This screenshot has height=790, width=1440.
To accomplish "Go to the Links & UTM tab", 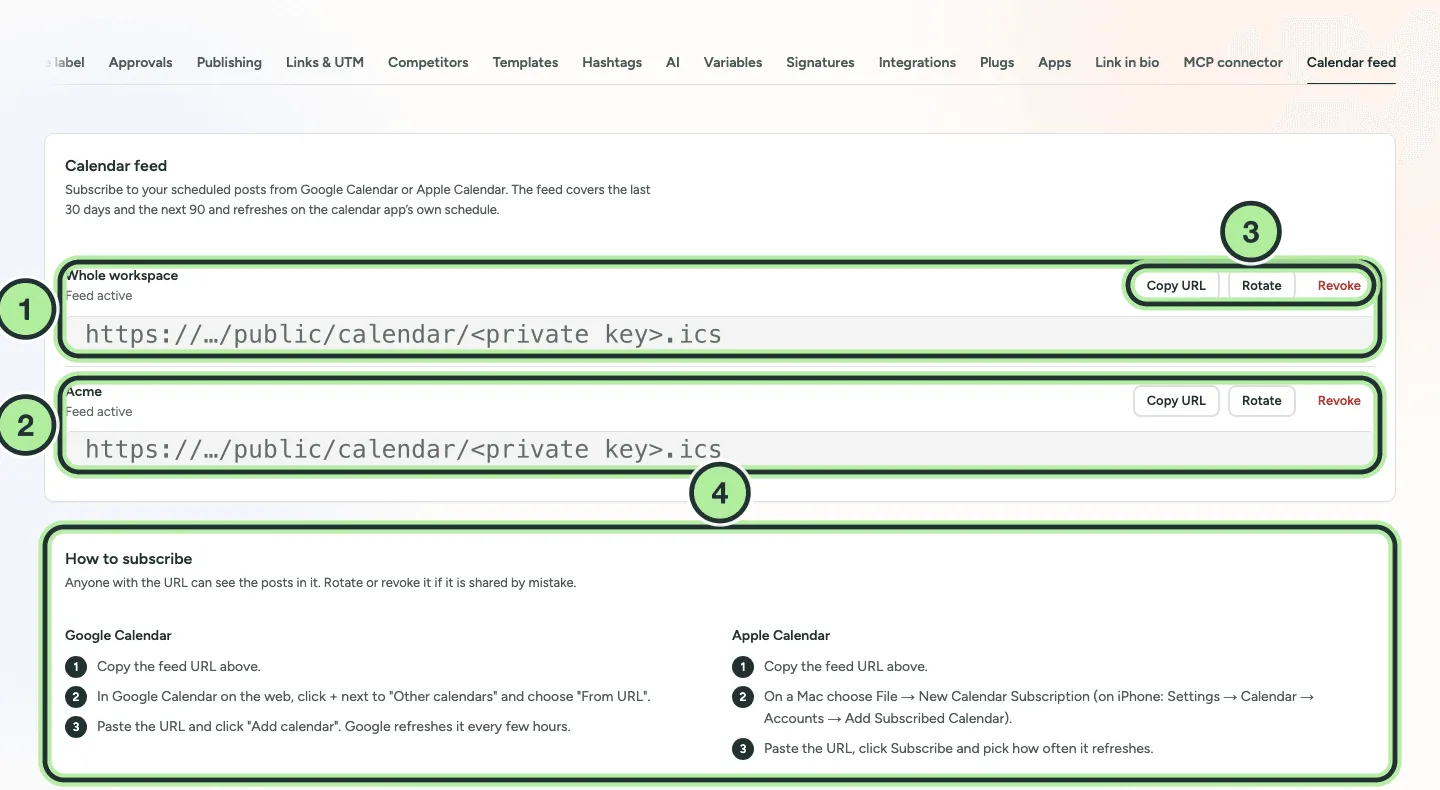I will coord(325,62).
